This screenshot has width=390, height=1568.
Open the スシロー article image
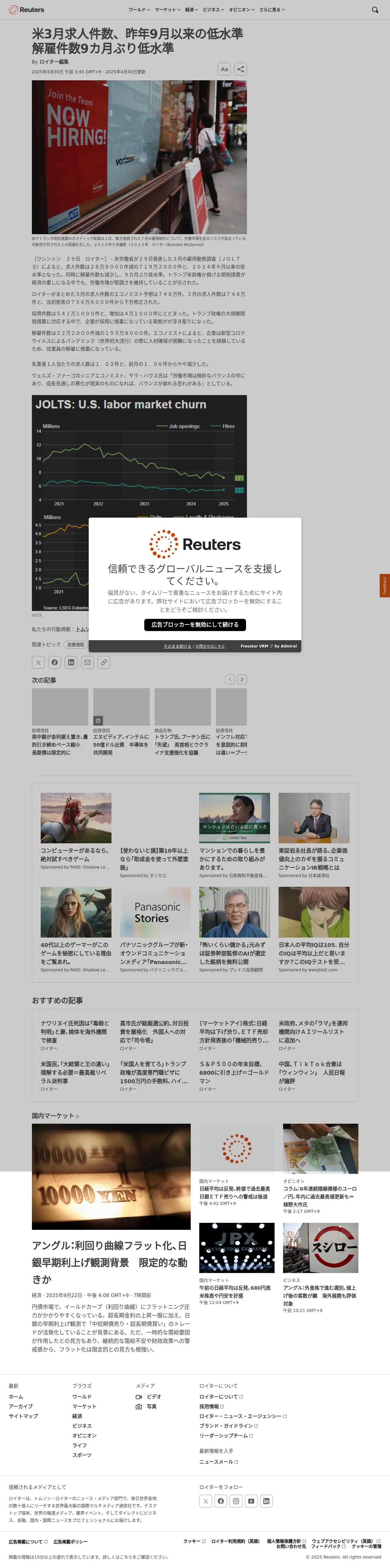click(x=321, y=1248)
